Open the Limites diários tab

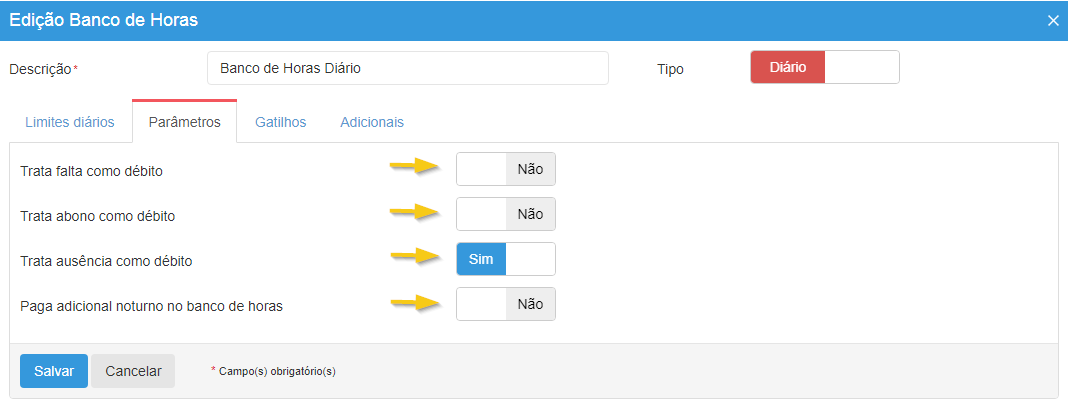pos(70,122)
